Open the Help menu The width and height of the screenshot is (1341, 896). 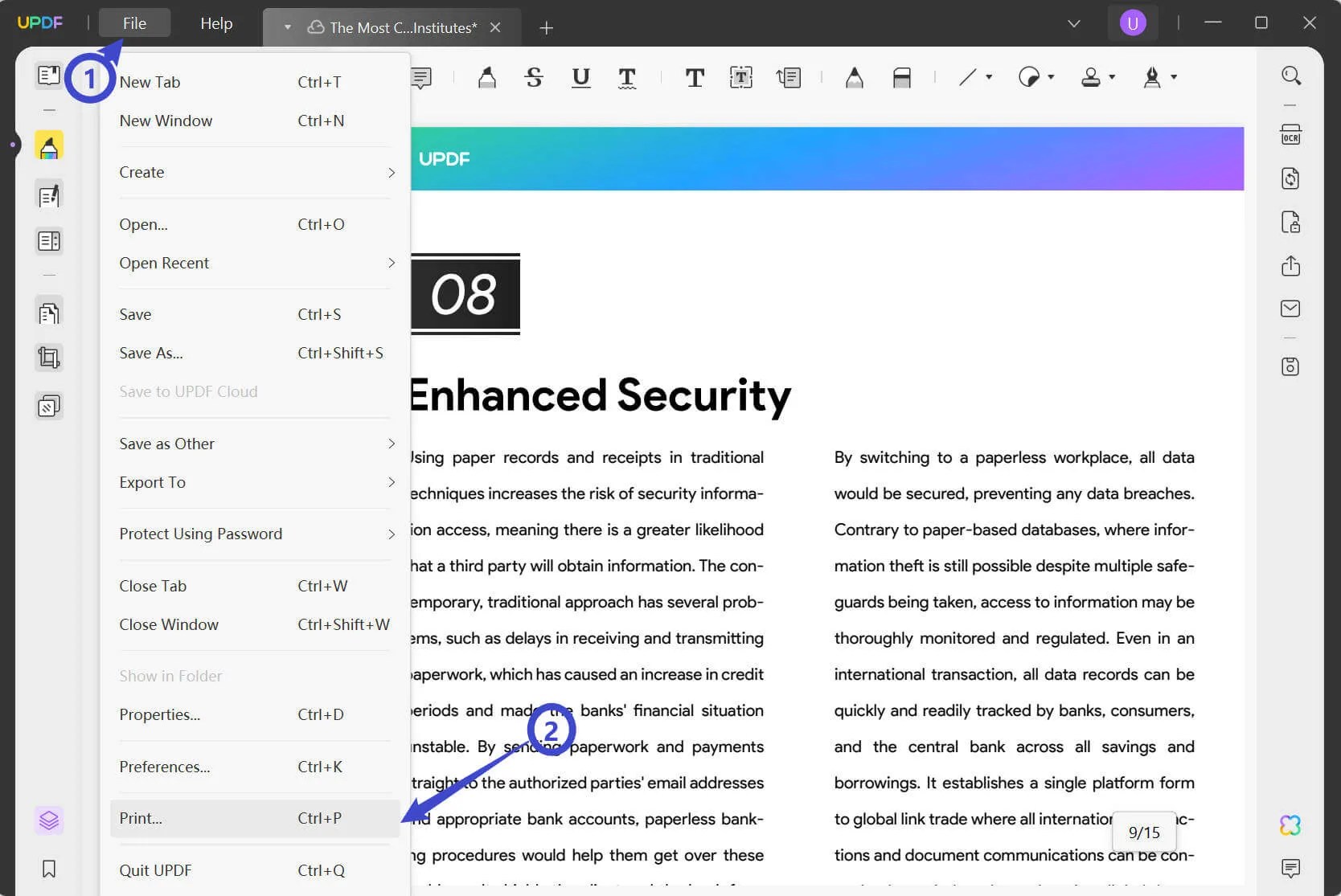pyautogui.click(x=215, y=23)
